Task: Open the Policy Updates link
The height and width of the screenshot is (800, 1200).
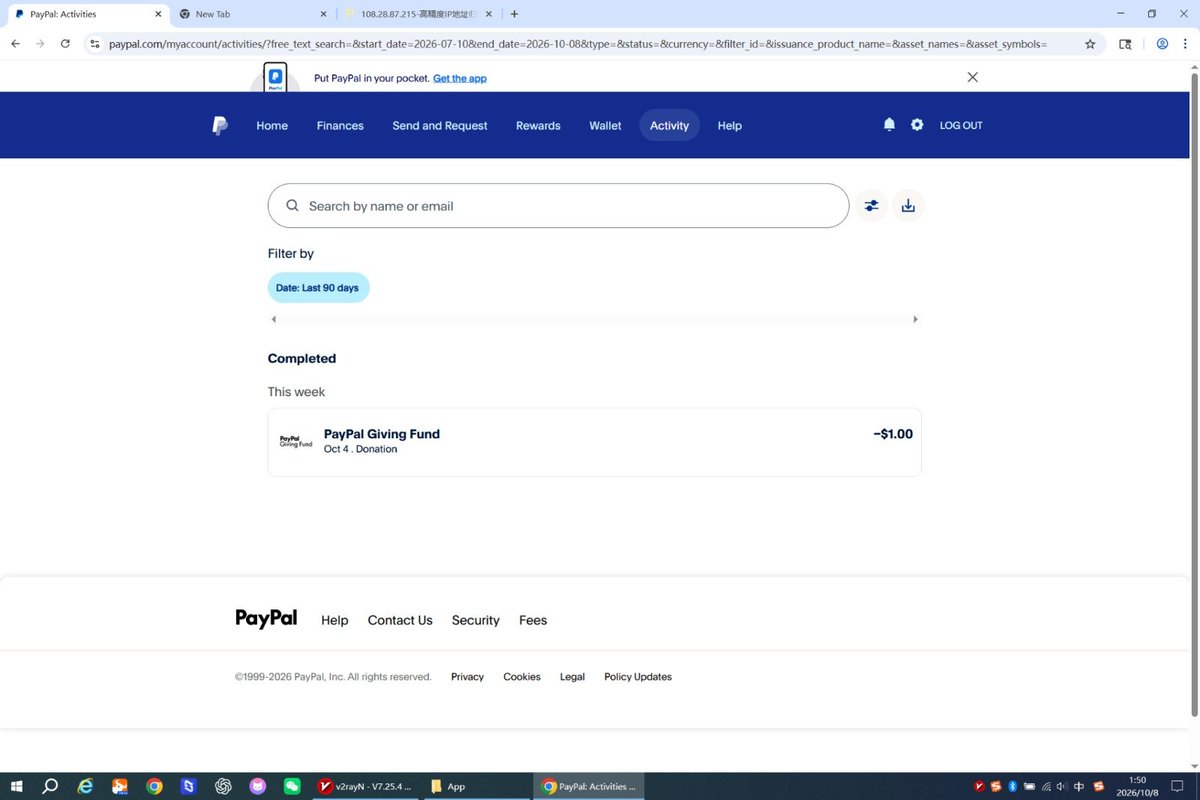Action: [638, 677]
